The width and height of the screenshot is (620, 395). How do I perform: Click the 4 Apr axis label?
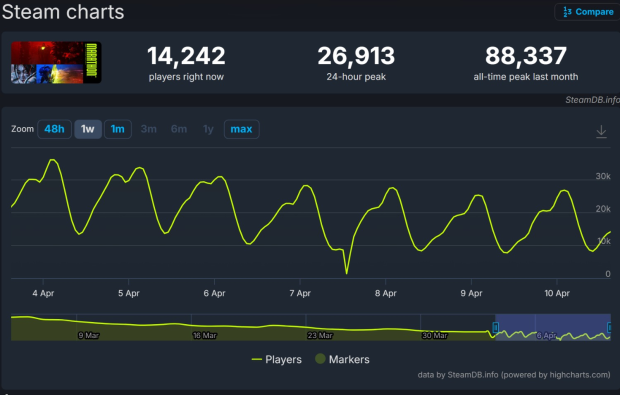click(43, 293)
